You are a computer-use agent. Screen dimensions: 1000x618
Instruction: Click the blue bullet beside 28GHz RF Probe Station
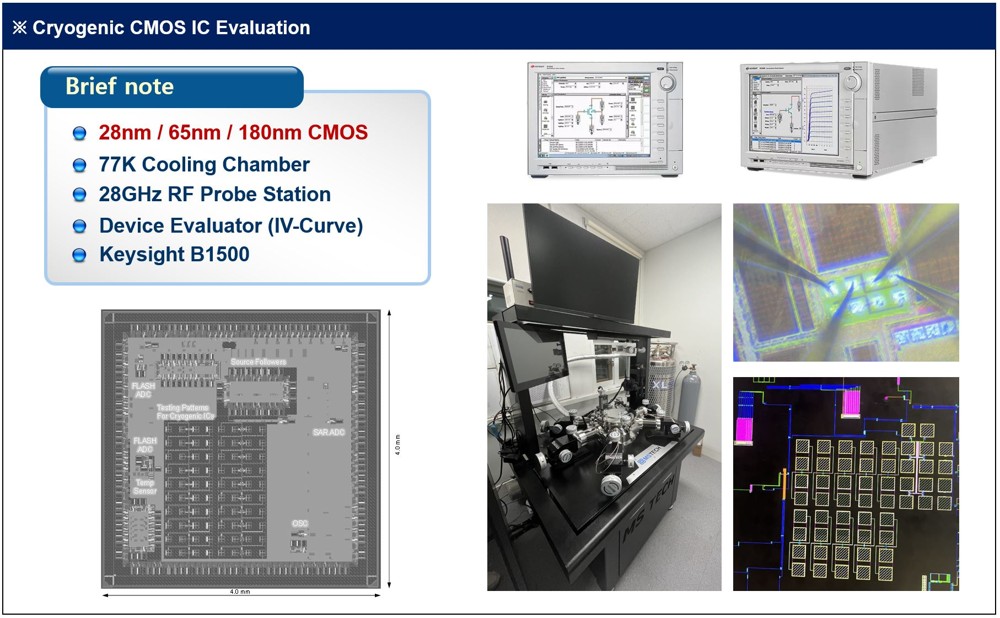point(79,195)
